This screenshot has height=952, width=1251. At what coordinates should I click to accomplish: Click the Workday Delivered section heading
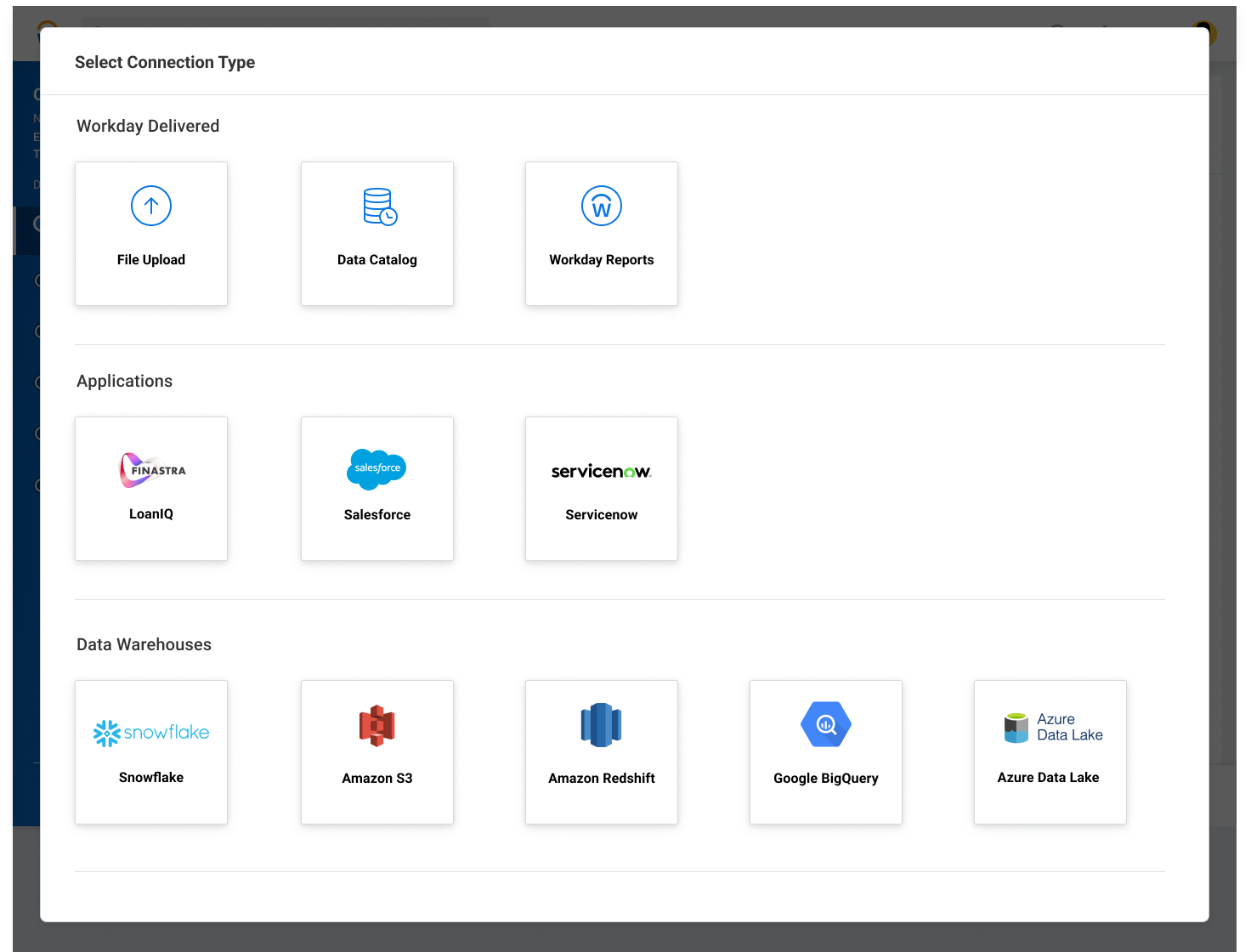tap(148, 126)
